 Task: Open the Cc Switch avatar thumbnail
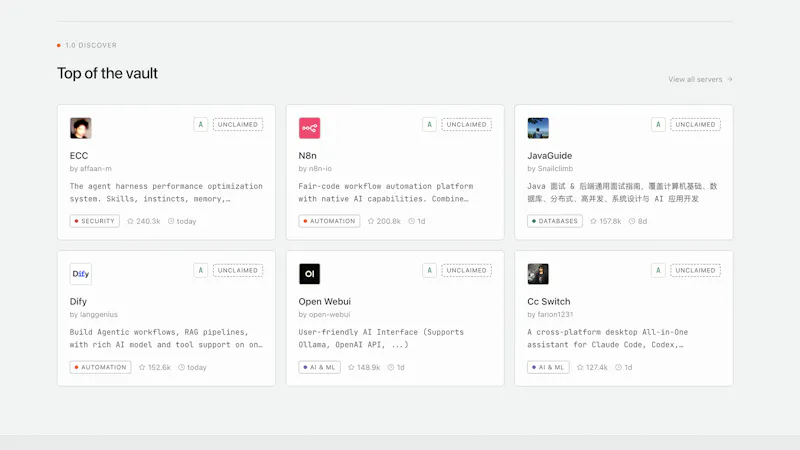click(538, 274)
